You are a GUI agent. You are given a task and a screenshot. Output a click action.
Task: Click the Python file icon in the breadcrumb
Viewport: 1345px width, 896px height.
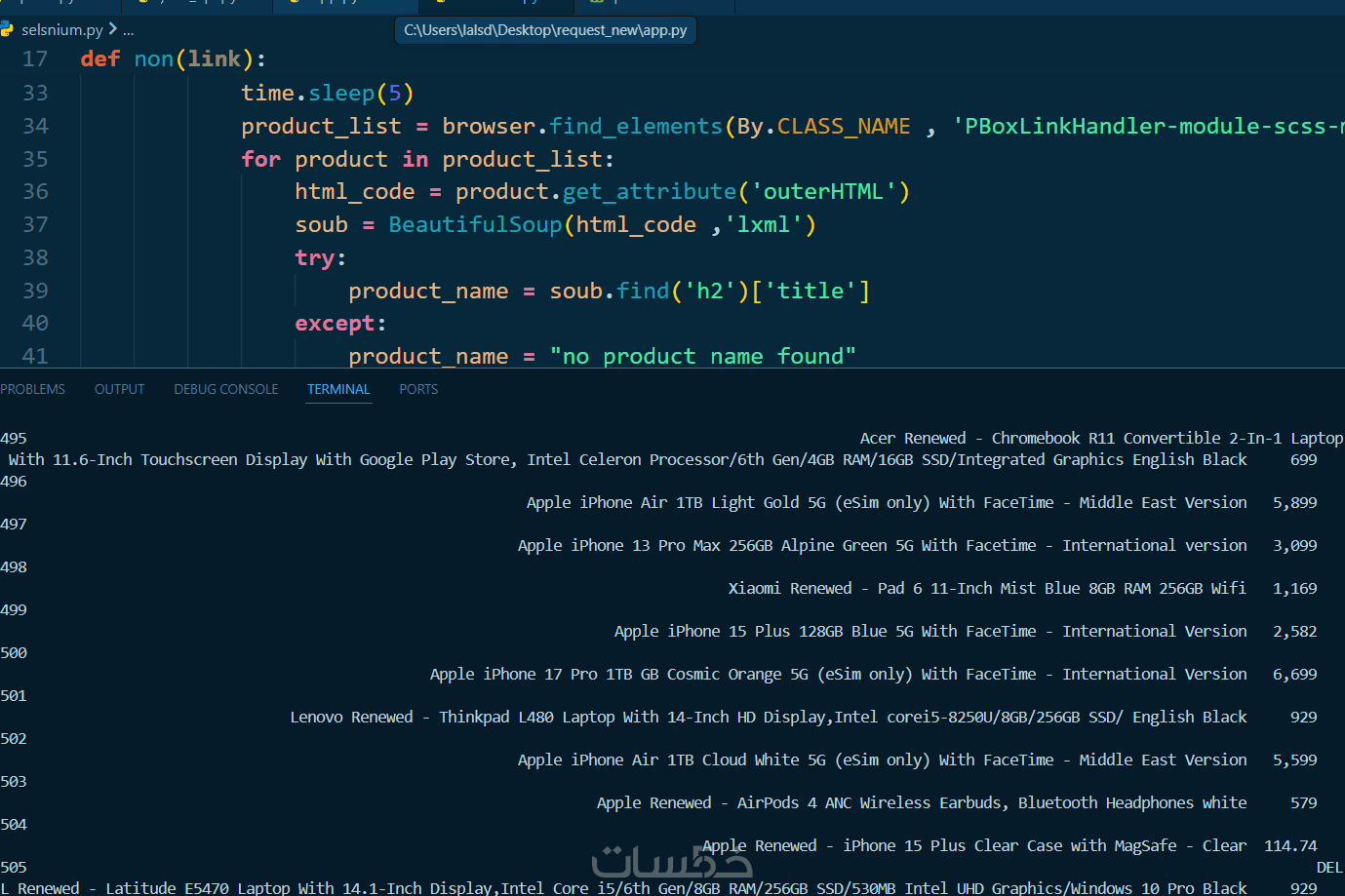point(7,30)
